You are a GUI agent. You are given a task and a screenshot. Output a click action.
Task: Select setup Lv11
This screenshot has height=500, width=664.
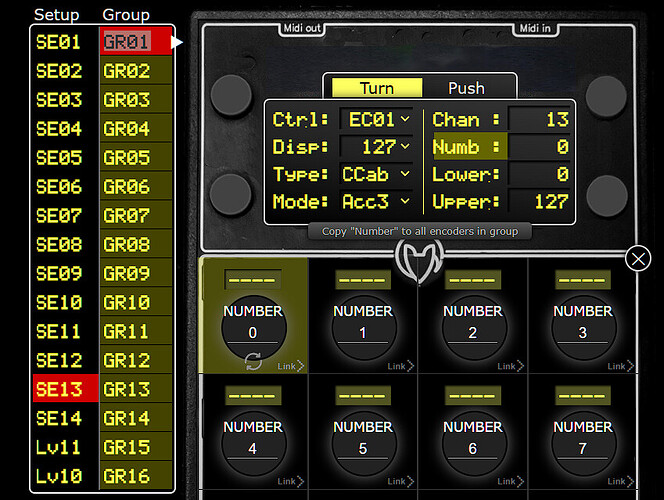pos(66,447)
